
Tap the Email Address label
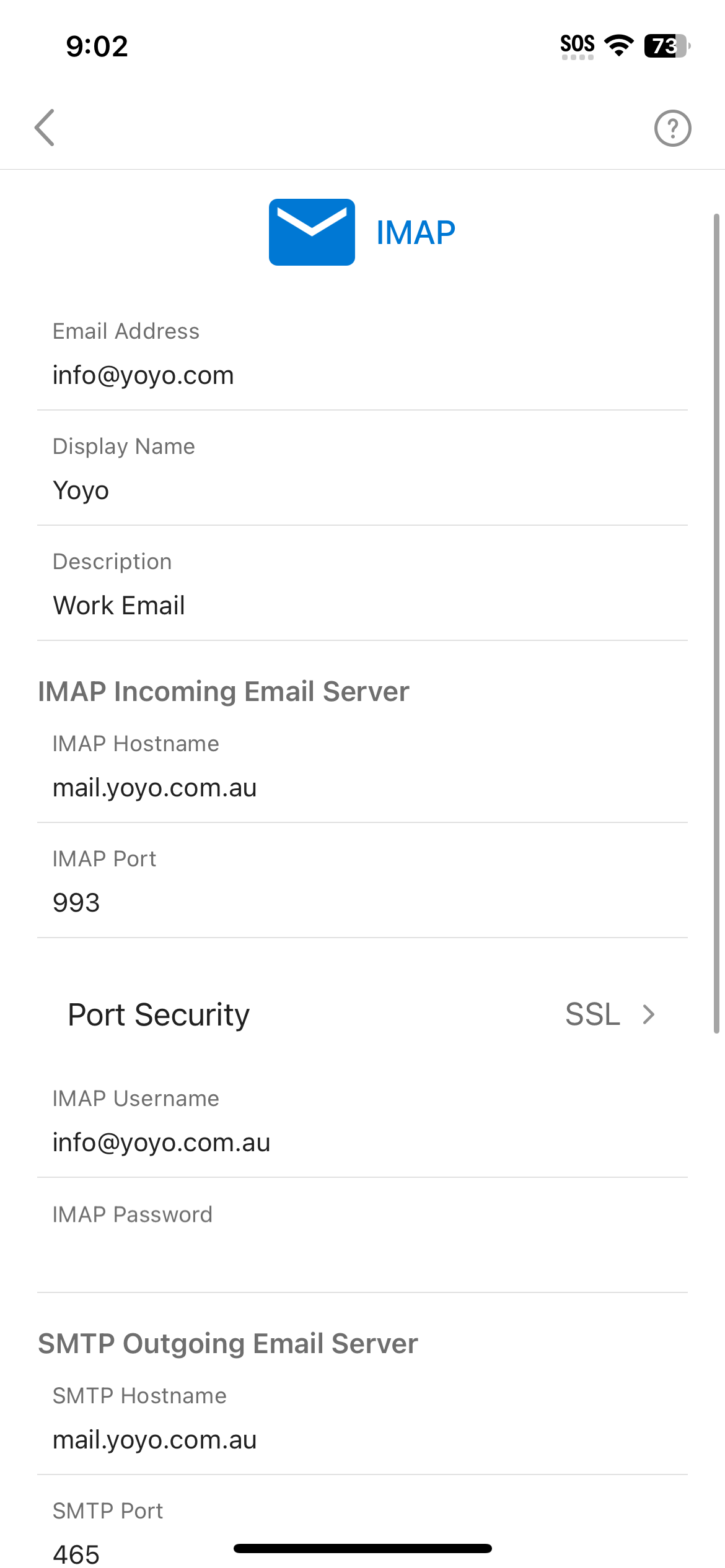(x=126, y=331)
